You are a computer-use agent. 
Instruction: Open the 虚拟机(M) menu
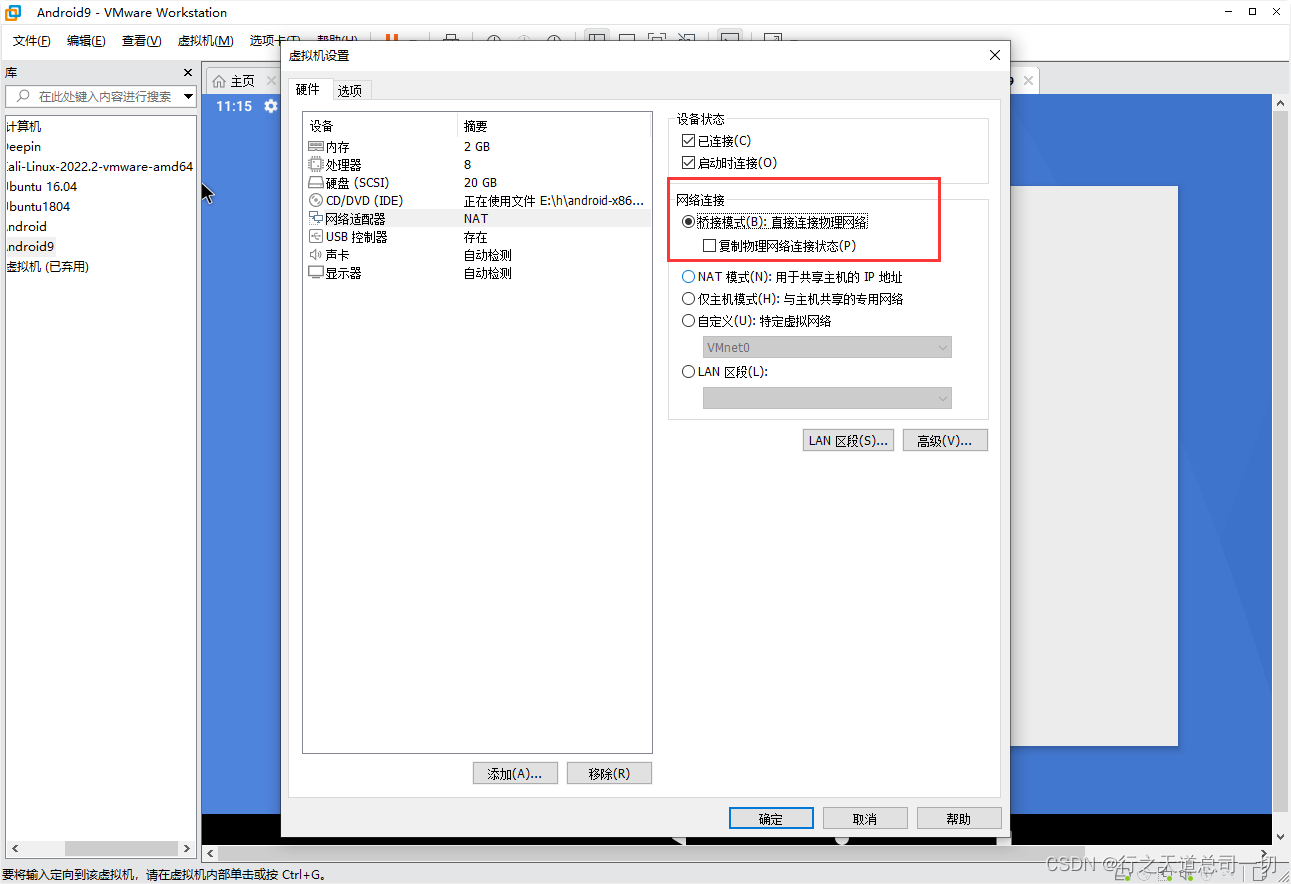(205, 41)
